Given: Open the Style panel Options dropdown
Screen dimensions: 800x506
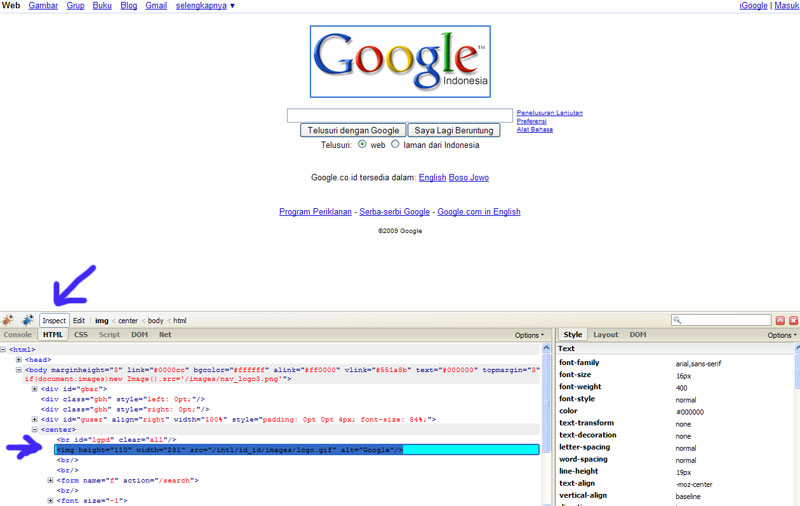Looking at the screenshot, I should [782, 335].
